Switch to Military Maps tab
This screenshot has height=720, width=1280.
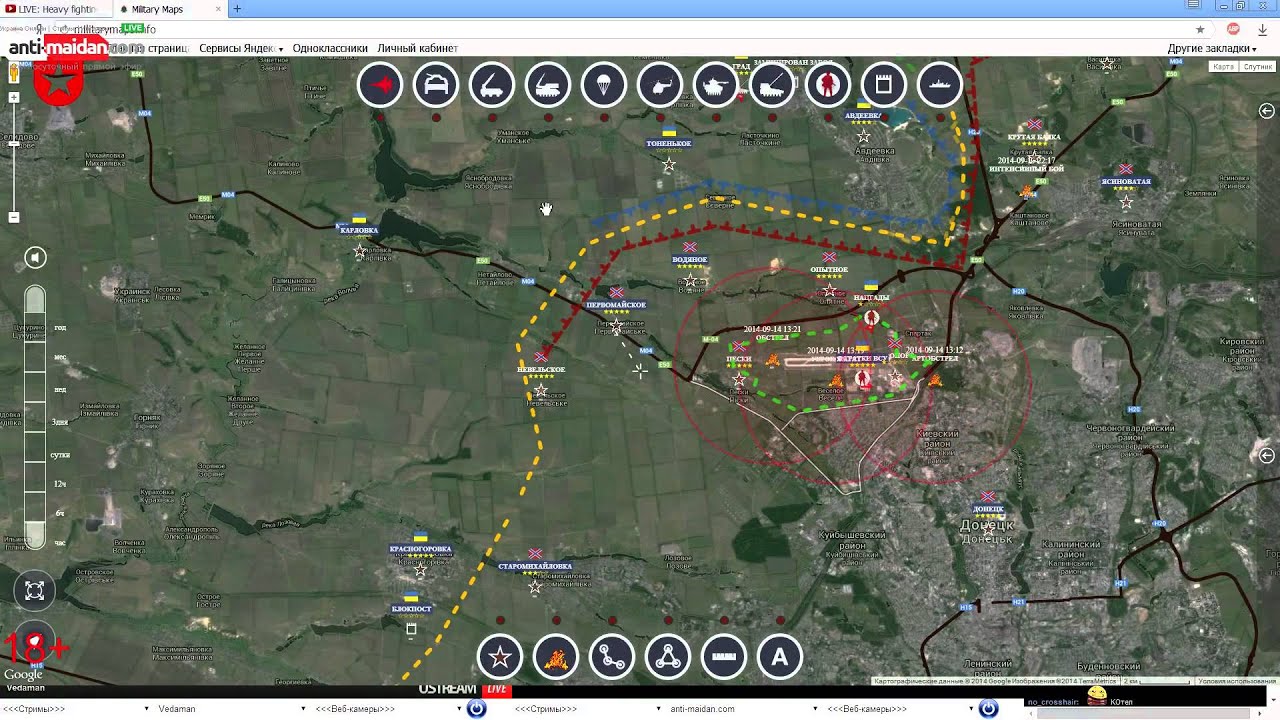(x=168, y=9)
